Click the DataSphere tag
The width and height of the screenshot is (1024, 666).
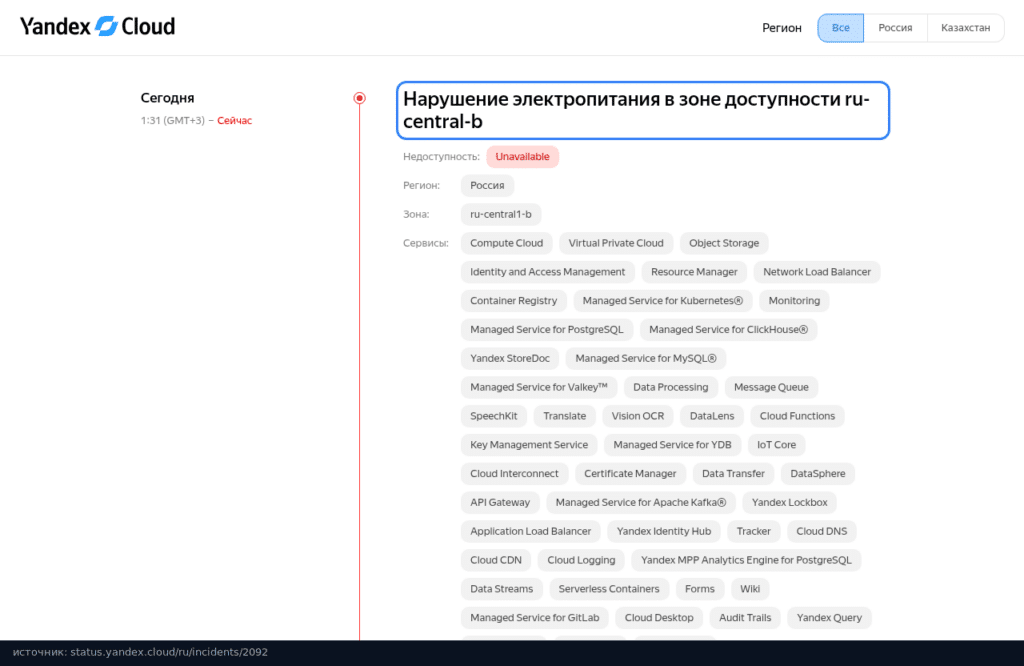point(818,473)
